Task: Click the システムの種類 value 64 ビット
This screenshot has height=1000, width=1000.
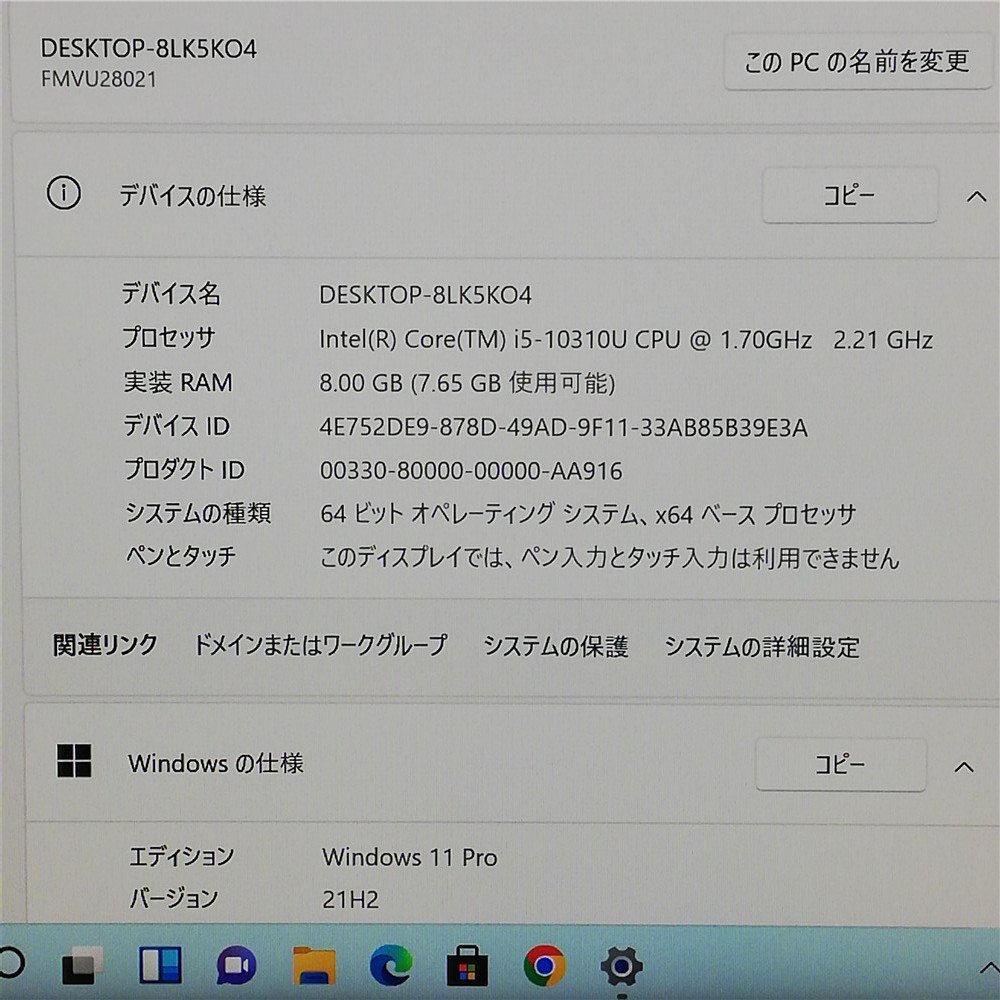Action: [587, 513]
